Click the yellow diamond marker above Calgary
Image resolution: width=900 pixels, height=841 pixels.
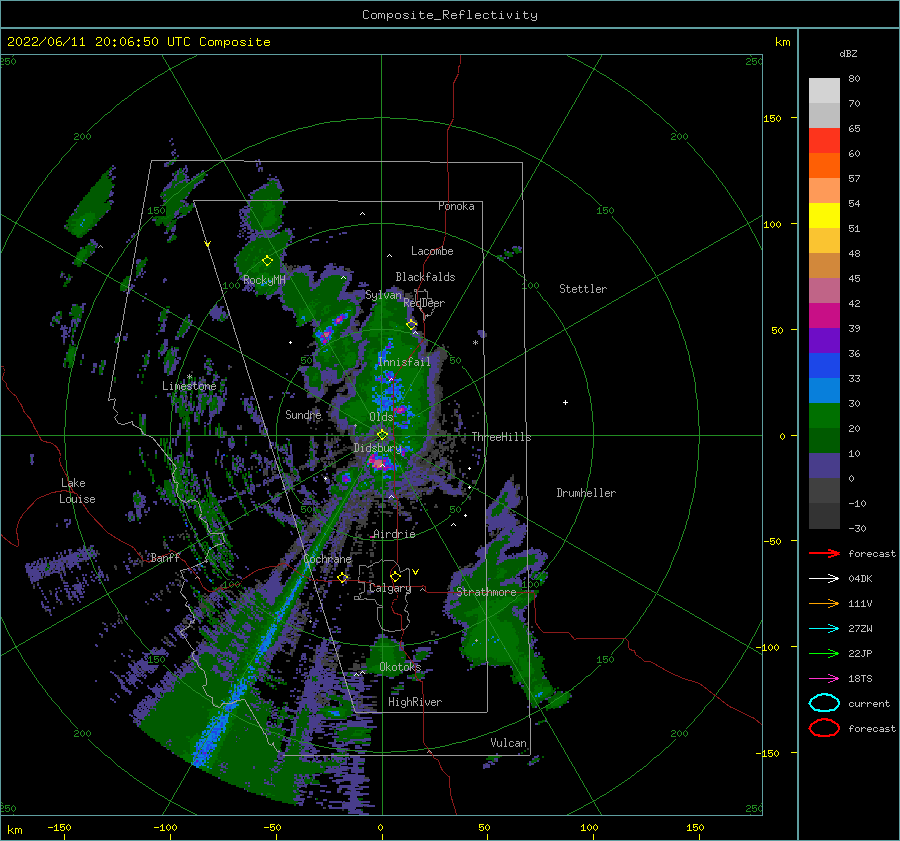pos(395,576)
